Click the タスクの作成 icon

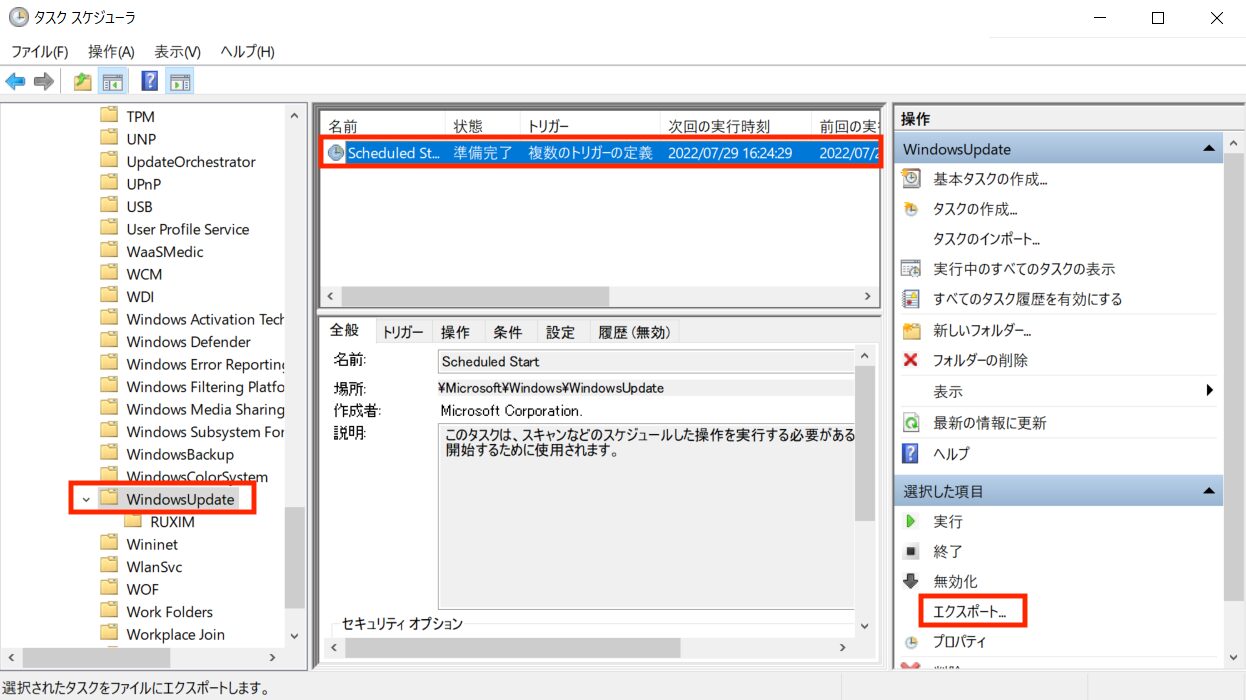[910, 208]
